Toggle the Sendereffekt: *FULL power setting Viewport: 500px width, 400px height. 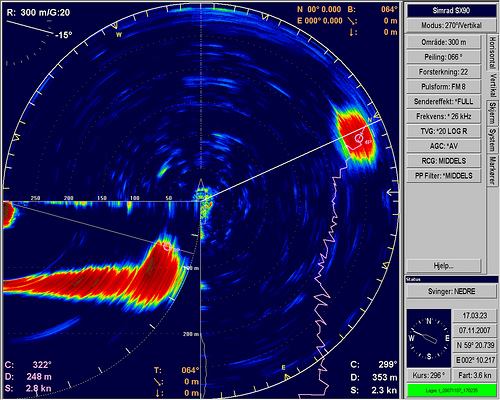[444, 101]
